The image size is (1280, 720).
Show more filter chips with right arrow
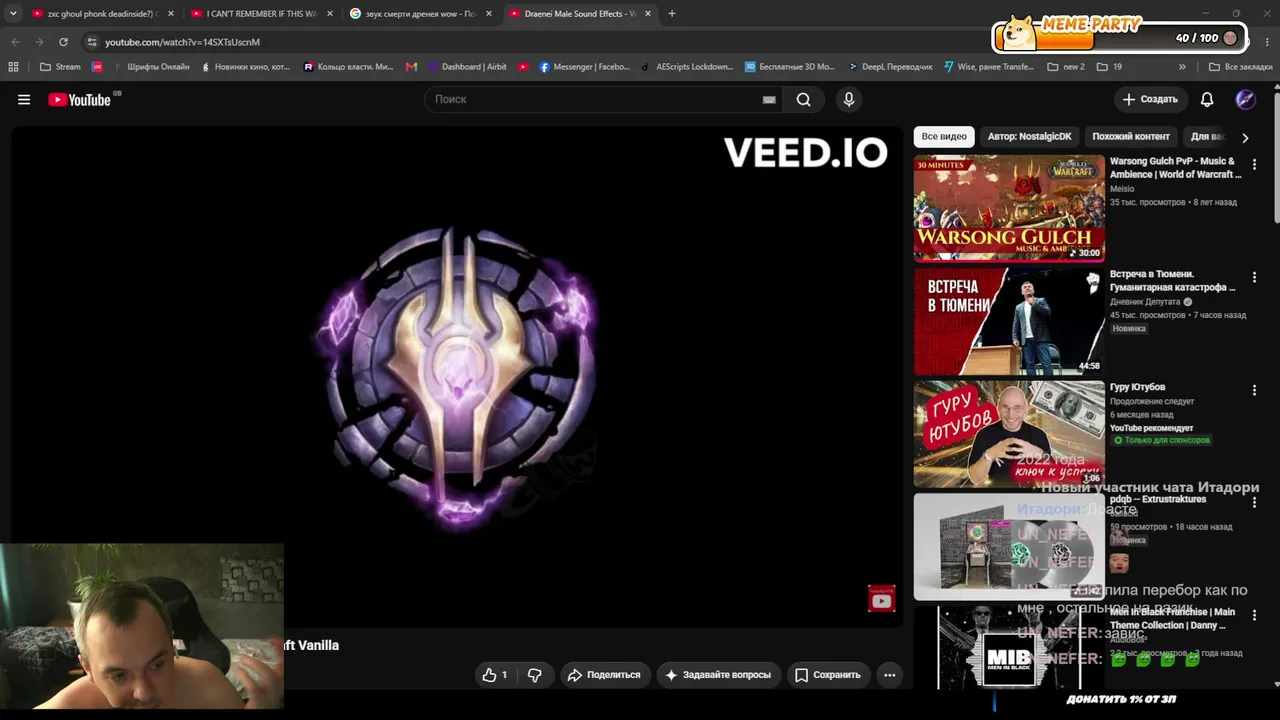coord(1245,137)
